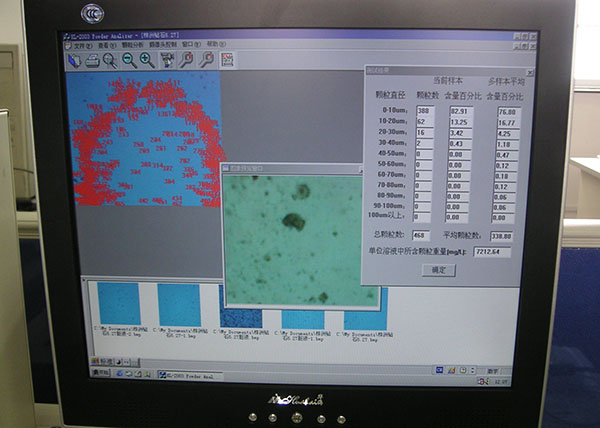This screenshot has width=600, height=428.
Task: Click the 0-10um particle count field showing 388
Action: point(424,111)
